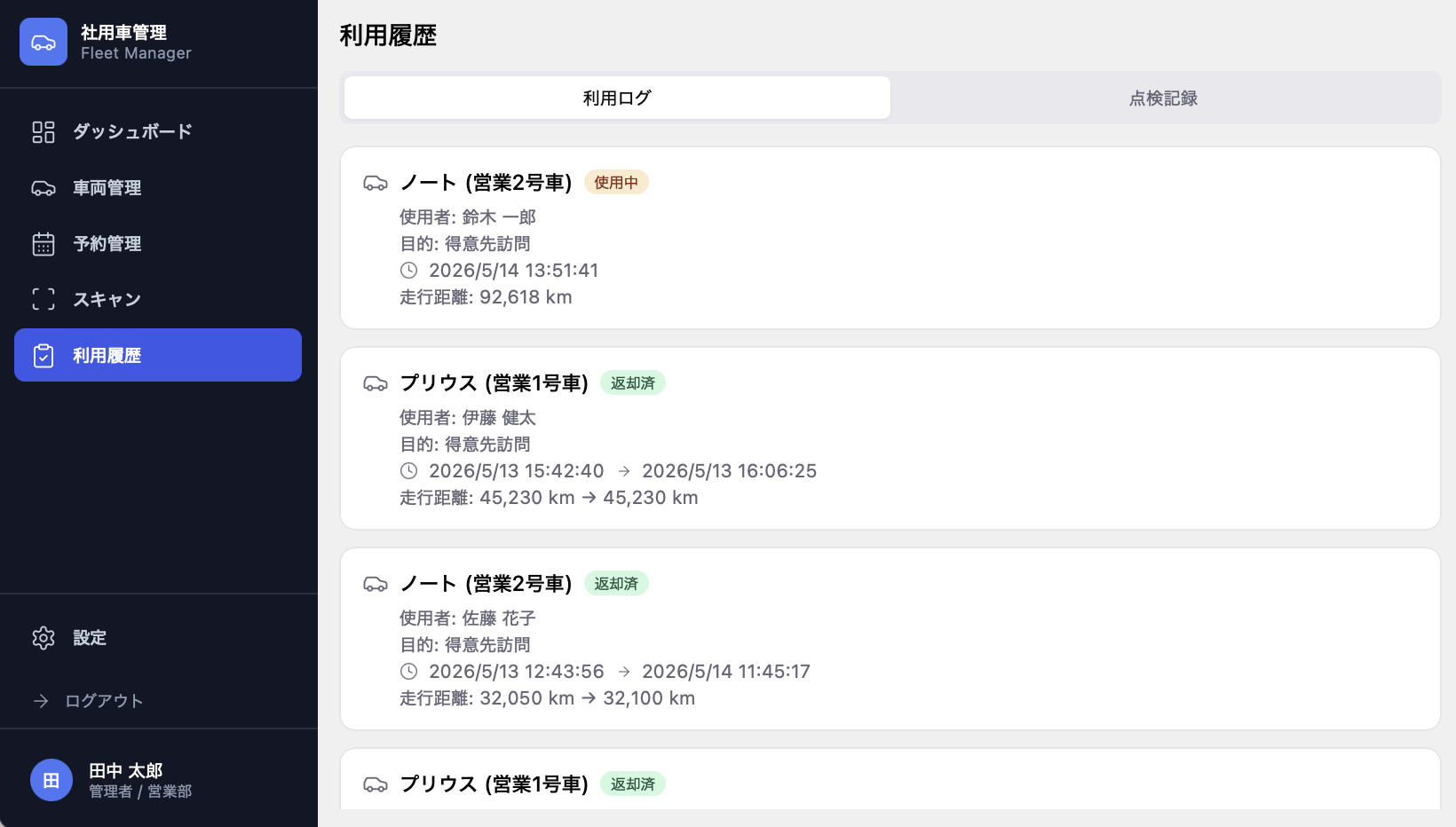The width and height of the screenshot is (1456, 827).
Task: Click the 利用履歴 page heading
Action: [388, 35]
